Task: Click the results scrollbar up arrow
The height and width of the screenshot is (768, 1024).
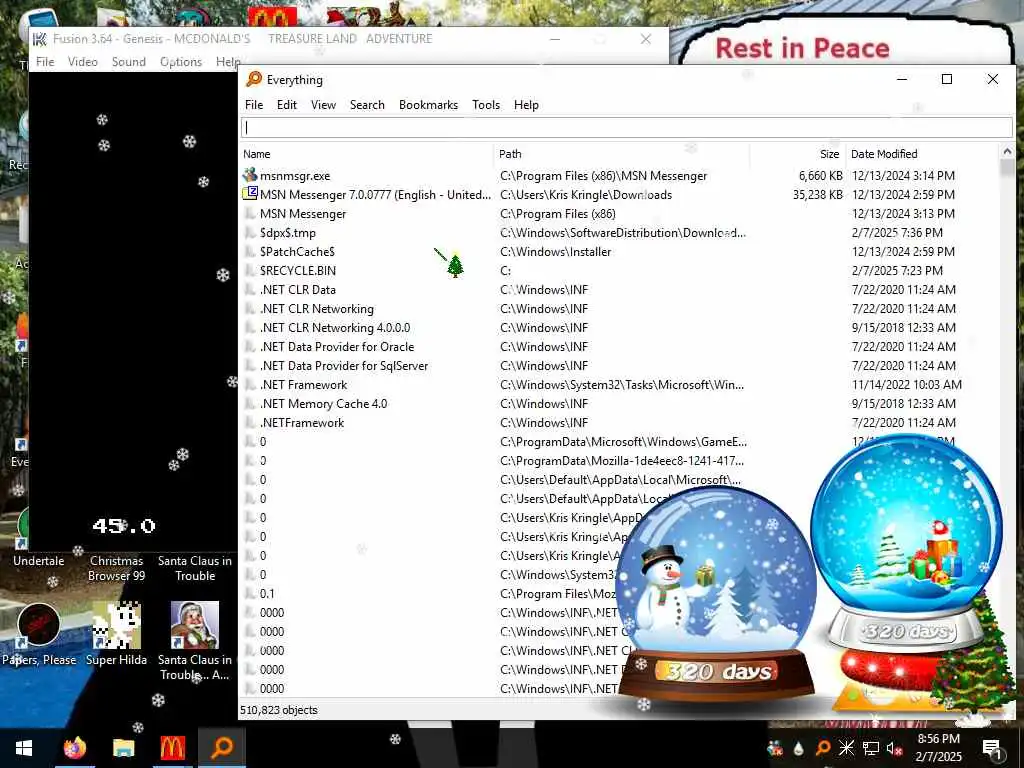Action: tap(1007, 152)
